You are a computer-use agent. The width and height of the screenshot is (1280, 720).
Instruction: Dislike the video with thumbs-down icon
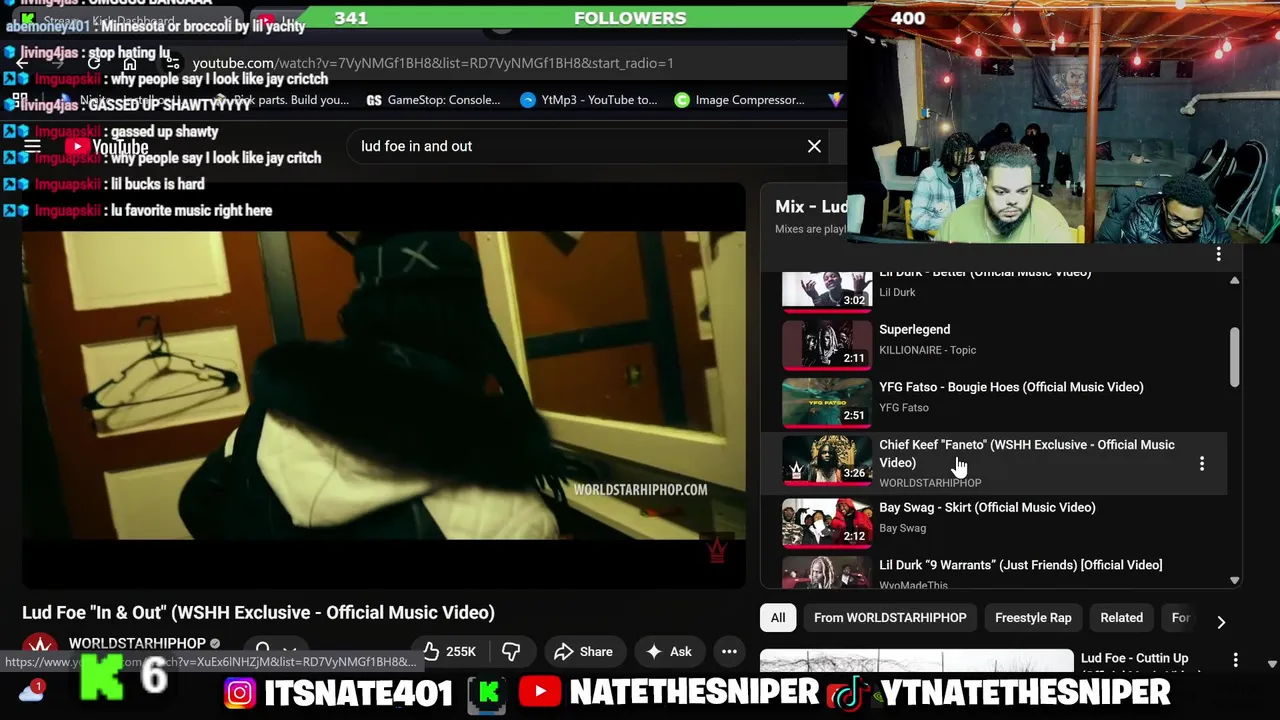tap(511, 652)
